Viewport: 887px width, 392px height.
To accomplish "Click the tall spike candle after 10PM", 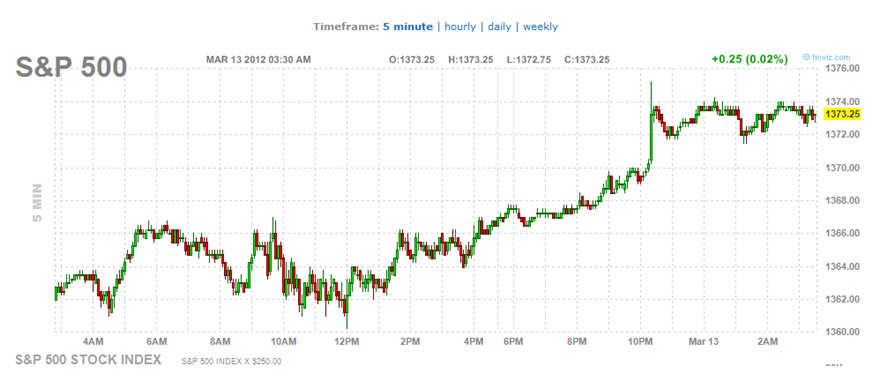I will point(651,121).
